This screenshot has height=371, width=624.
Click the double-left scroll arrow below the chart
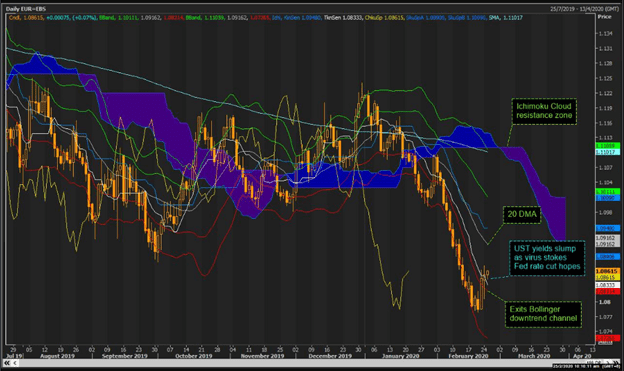(x=8, y=363)
